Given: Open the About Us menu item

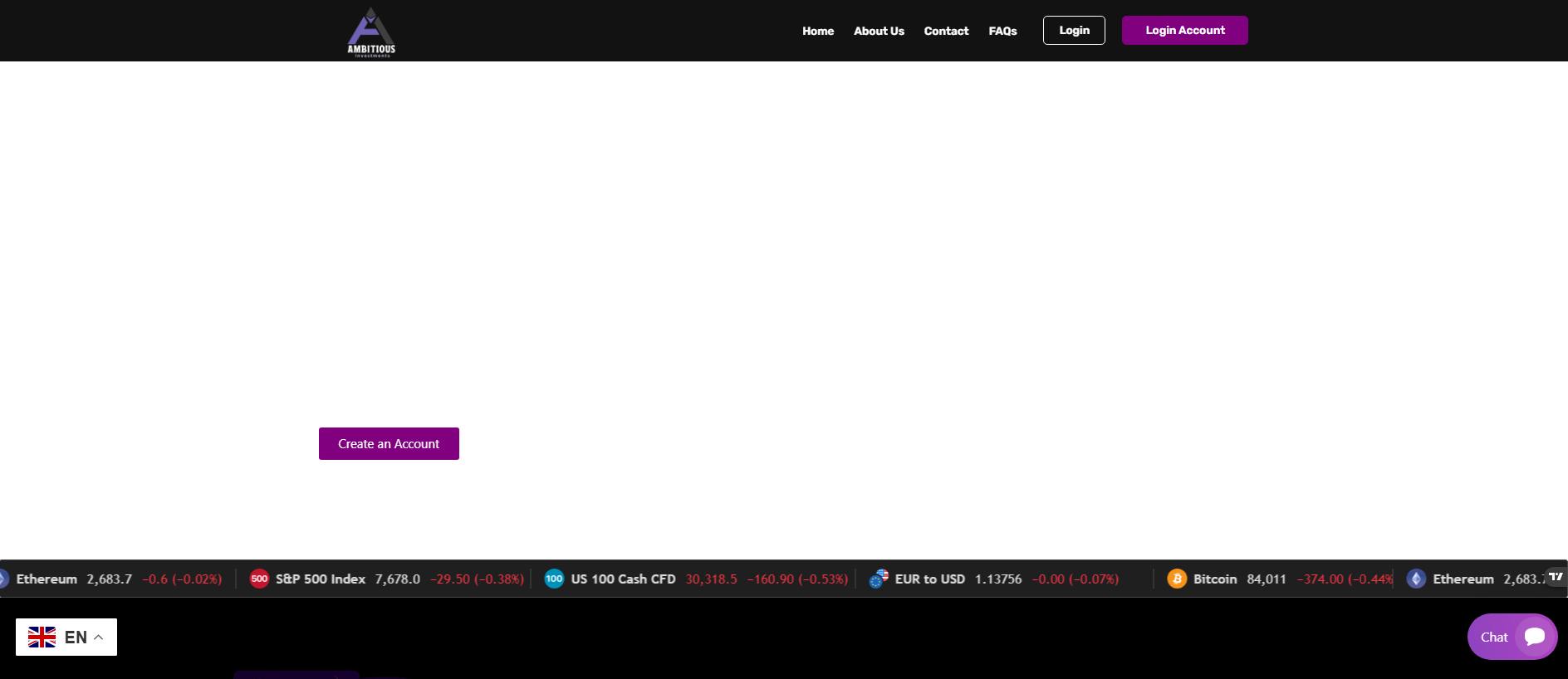Looking at the screenshot, I should [879, 31].
